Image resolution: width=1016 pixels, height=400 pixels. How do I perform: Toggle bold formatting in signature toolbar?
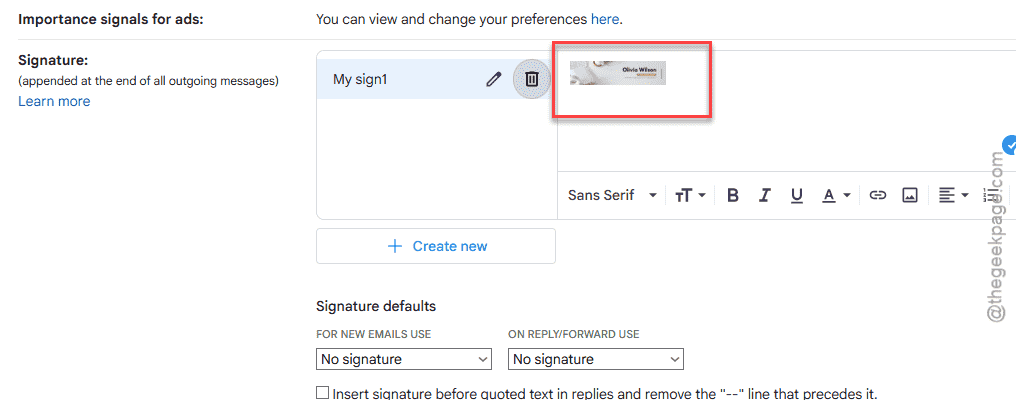[733, 195]
